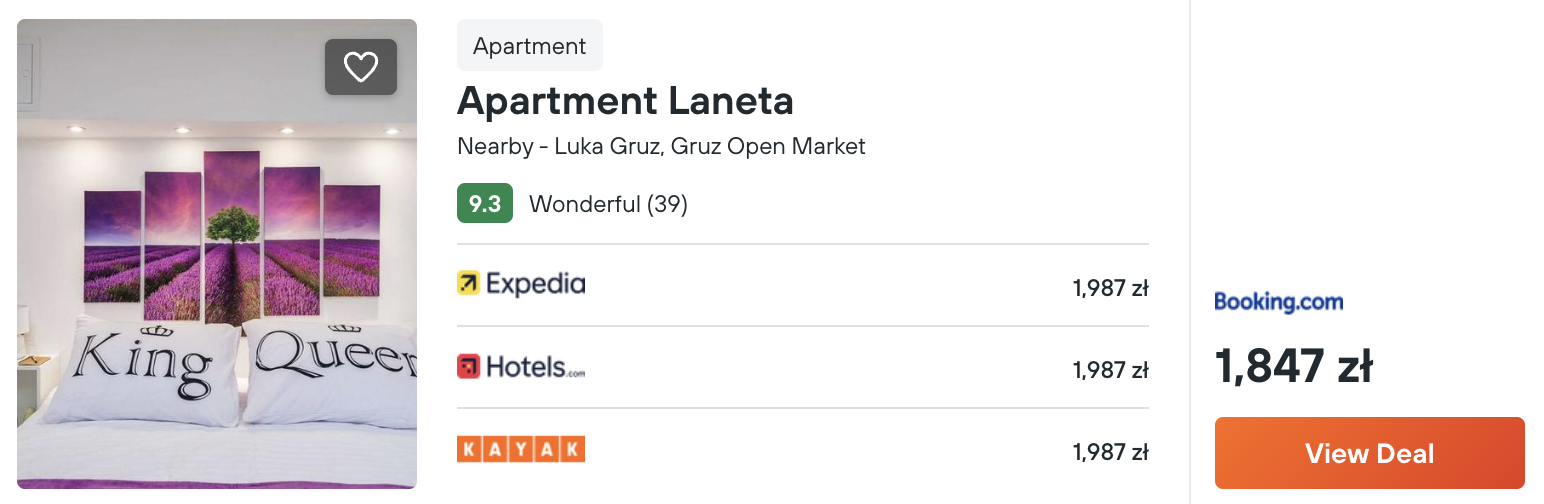Click the View Deal button
Viewport: 1544px width, 504px height.
pos(1370,453)
